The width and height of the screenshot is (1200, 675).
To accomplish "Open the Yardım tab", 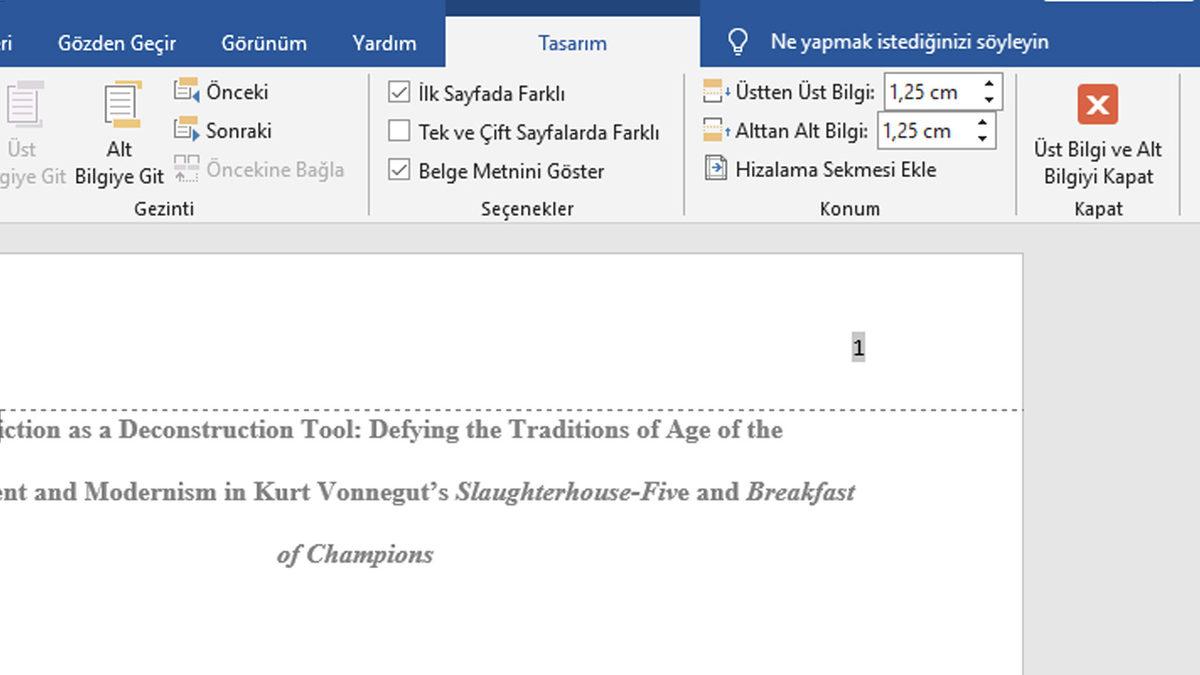I will point(384,43).
